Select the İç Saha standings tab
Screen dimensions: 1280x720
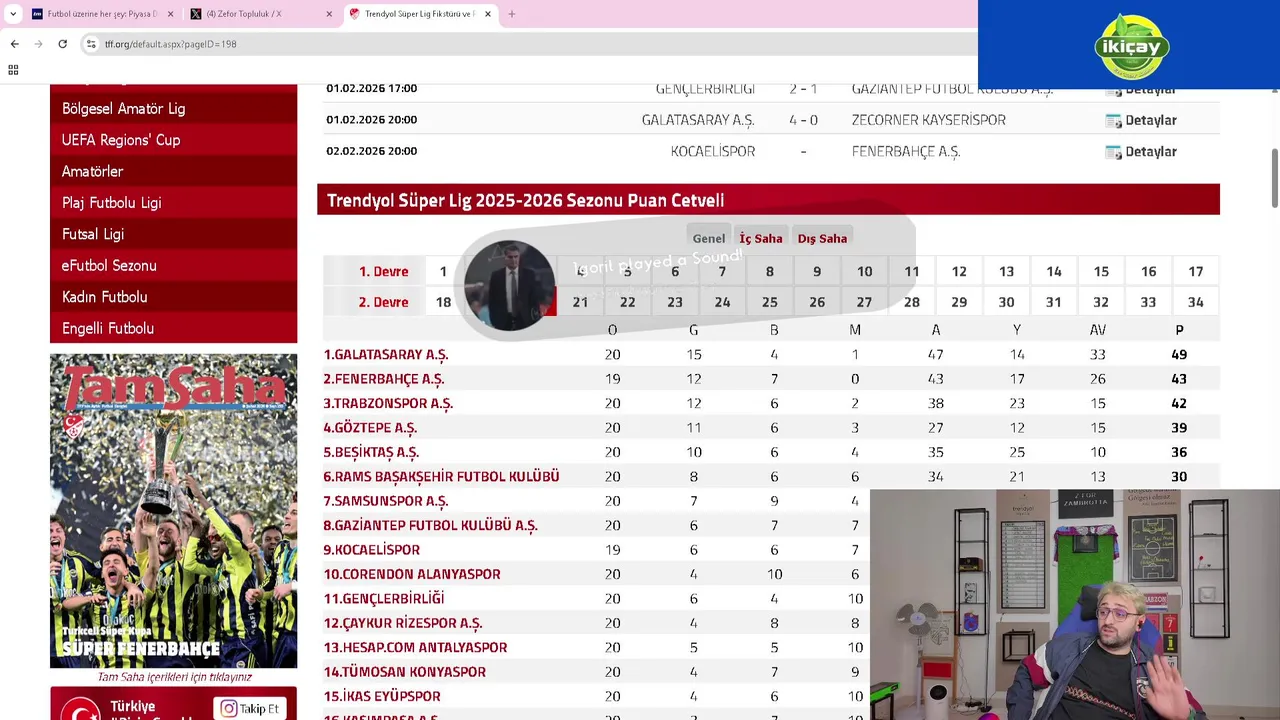[x=761, y=238]
